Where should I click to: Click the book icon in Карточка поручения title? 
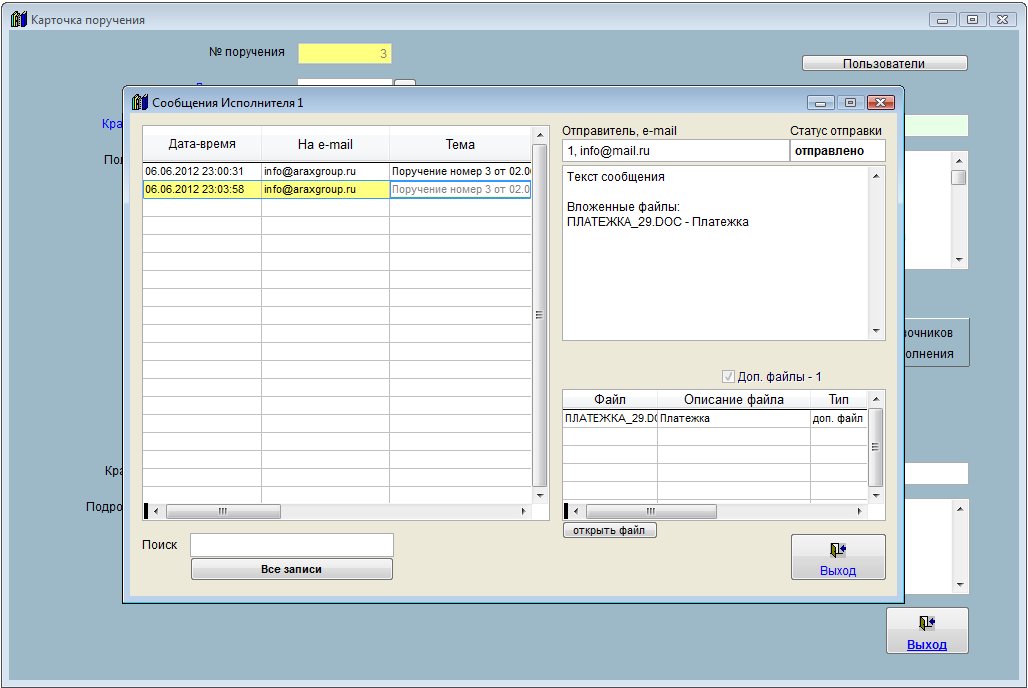pos(19,19)
